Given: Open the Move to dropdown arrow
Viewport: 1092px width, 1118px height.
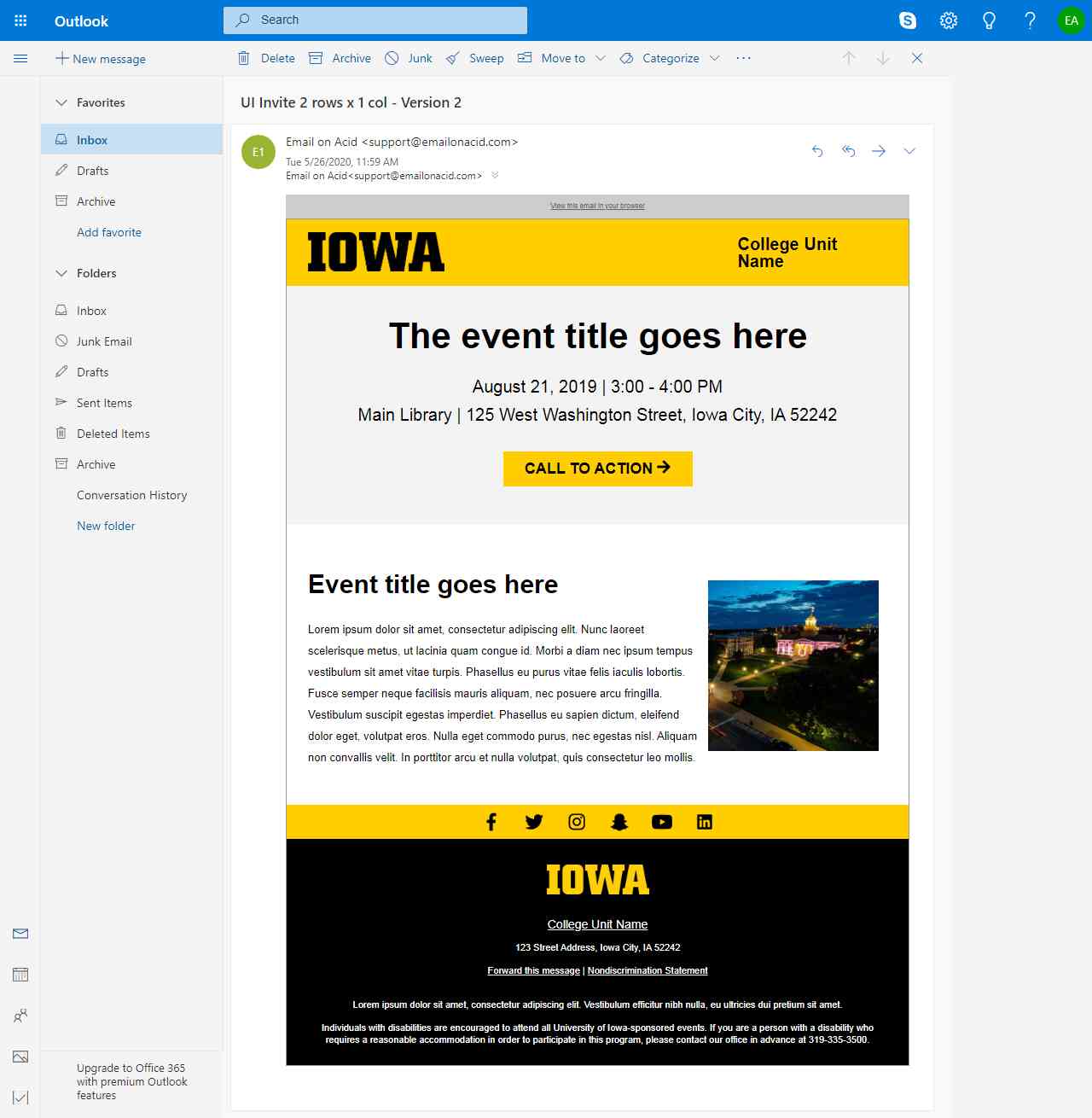Looking at the screenshot, I should [x=601, y=58].
